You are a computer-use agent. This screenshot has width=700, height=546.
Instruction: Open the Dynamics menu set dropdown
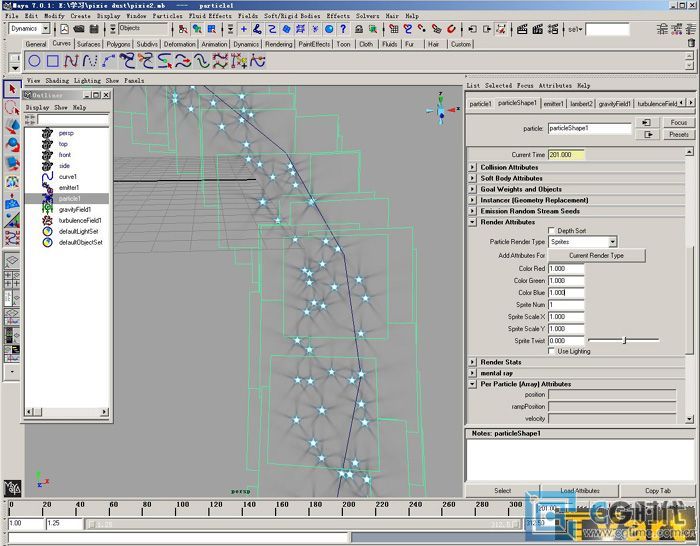[46, 29]
